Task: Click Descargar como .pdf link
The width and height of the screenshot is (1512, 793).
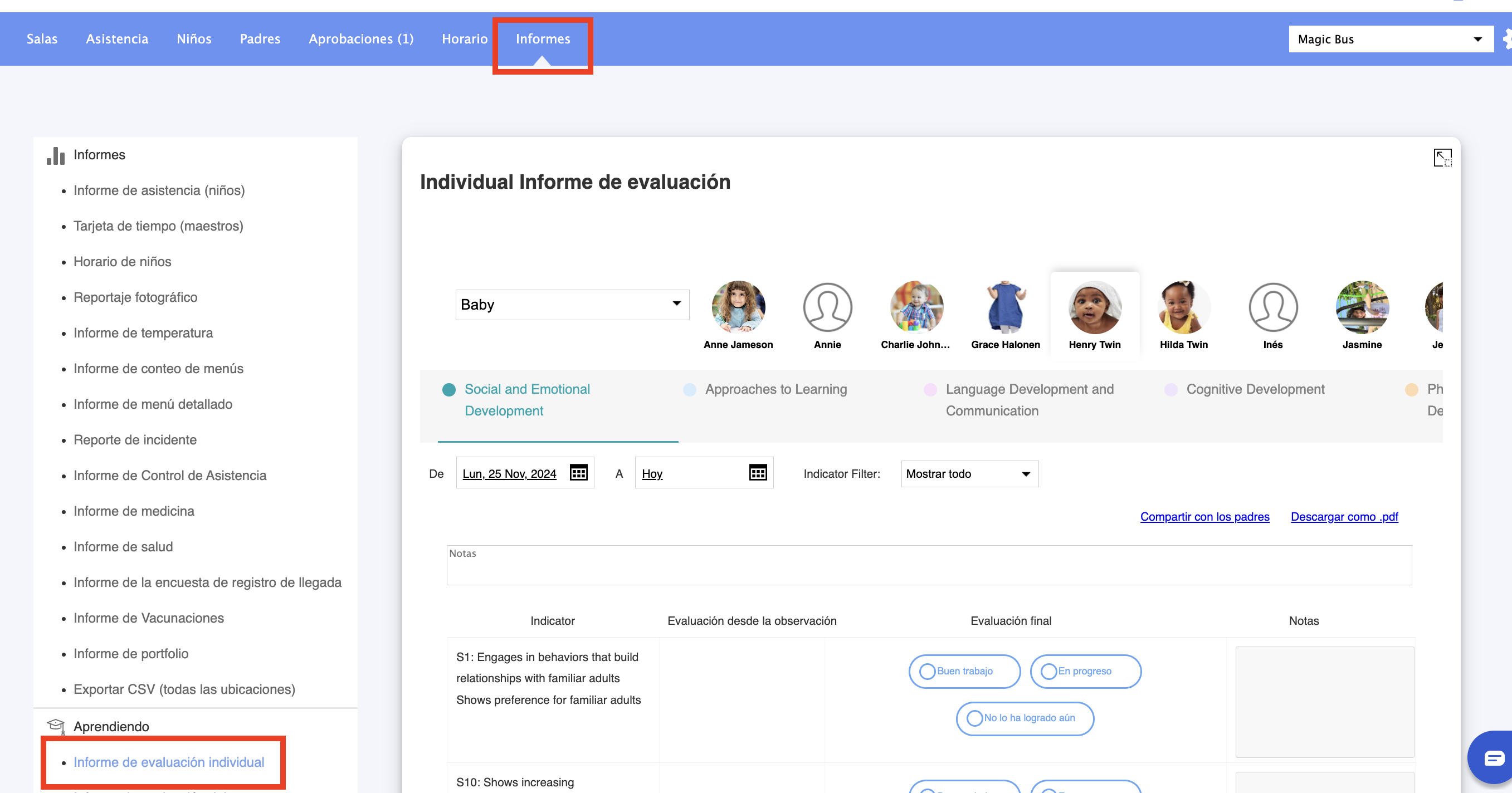Action: pos(1344,517)
